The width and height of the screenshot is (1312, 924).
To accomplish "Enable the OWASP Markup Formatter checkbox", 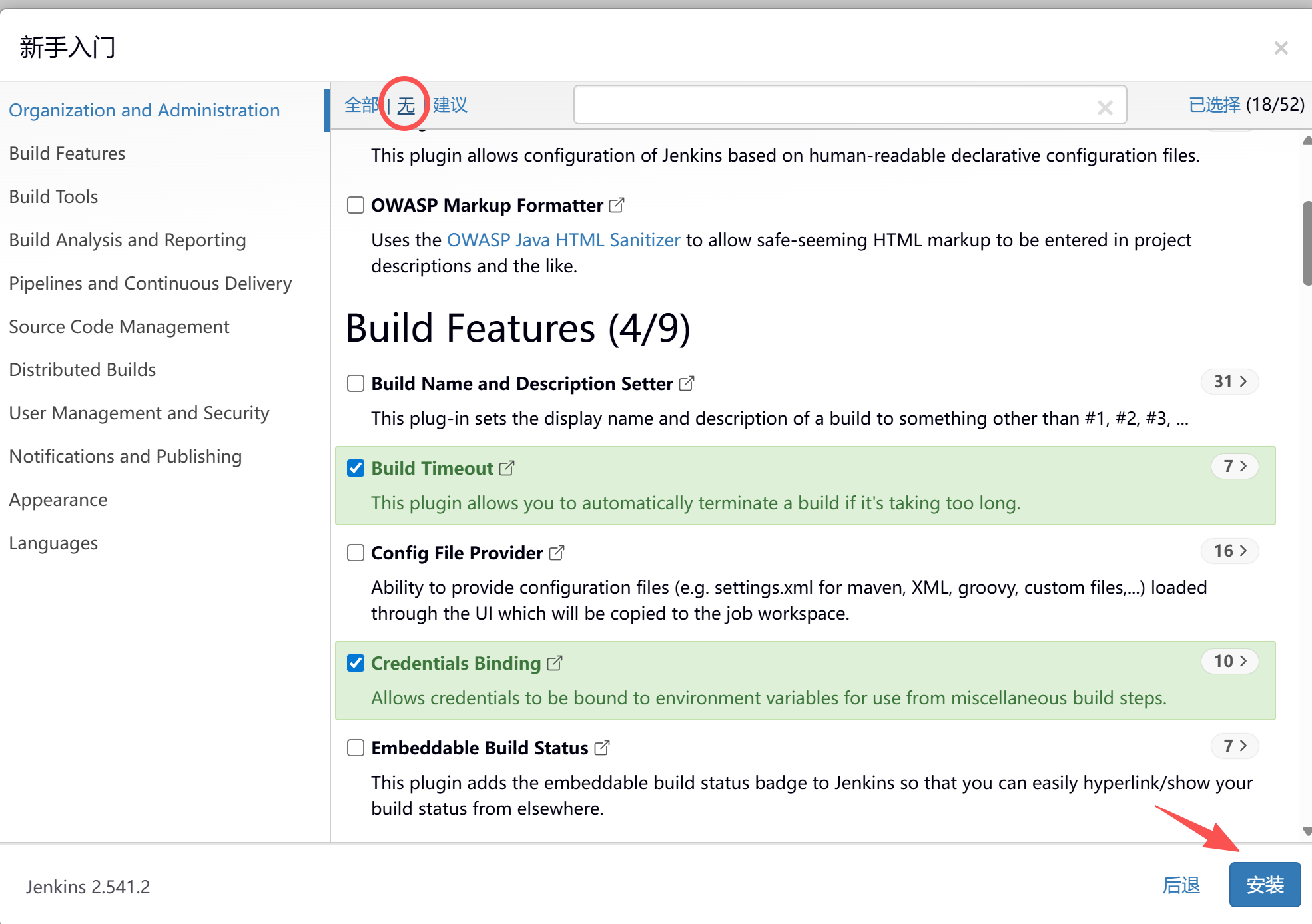I will tap(356, 205).
